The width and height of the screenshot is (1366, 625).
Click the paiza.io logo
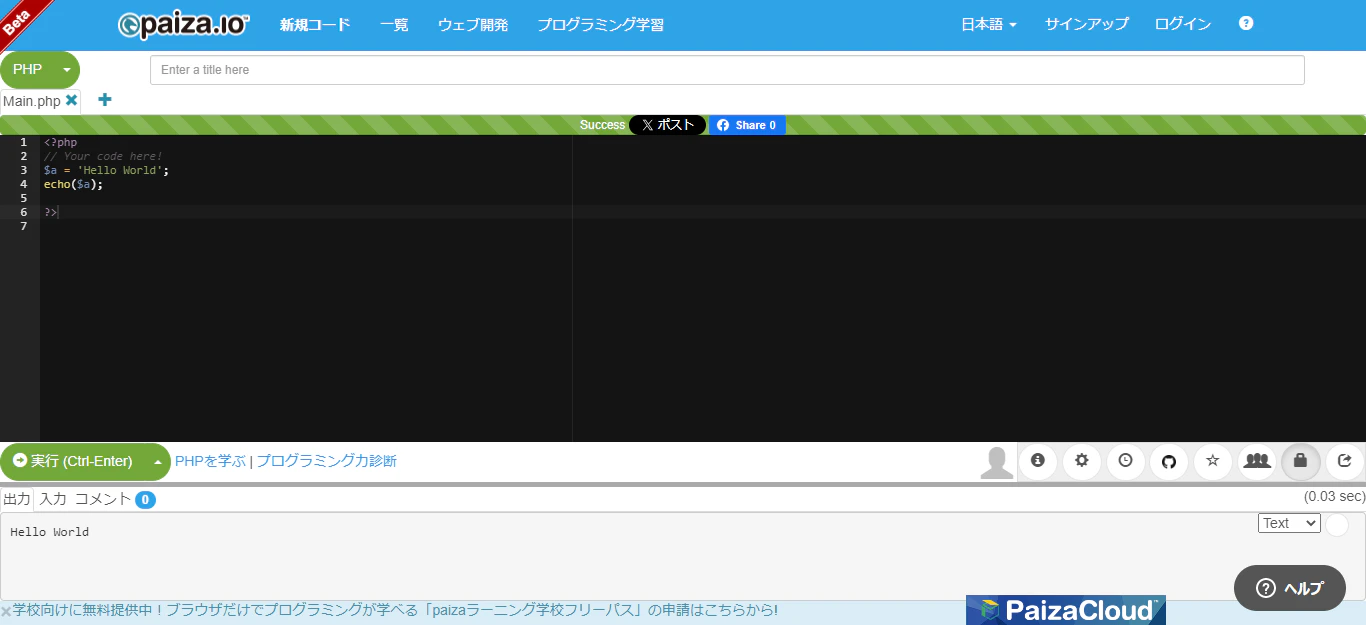coord(184,25)
